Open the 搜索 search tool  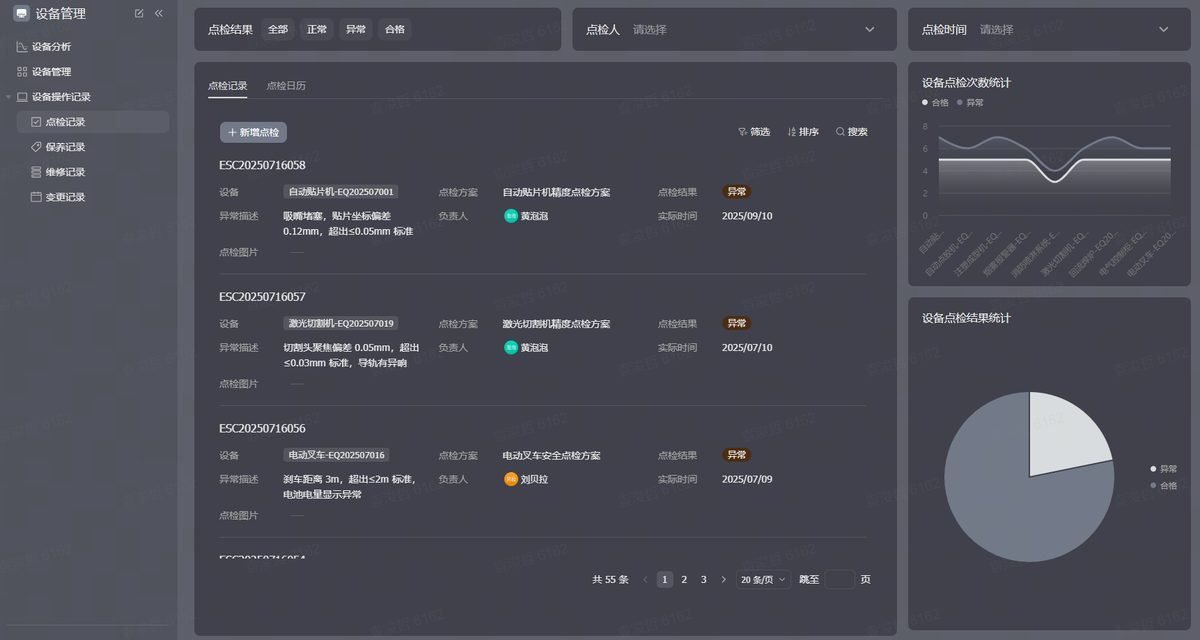[852, 132]
